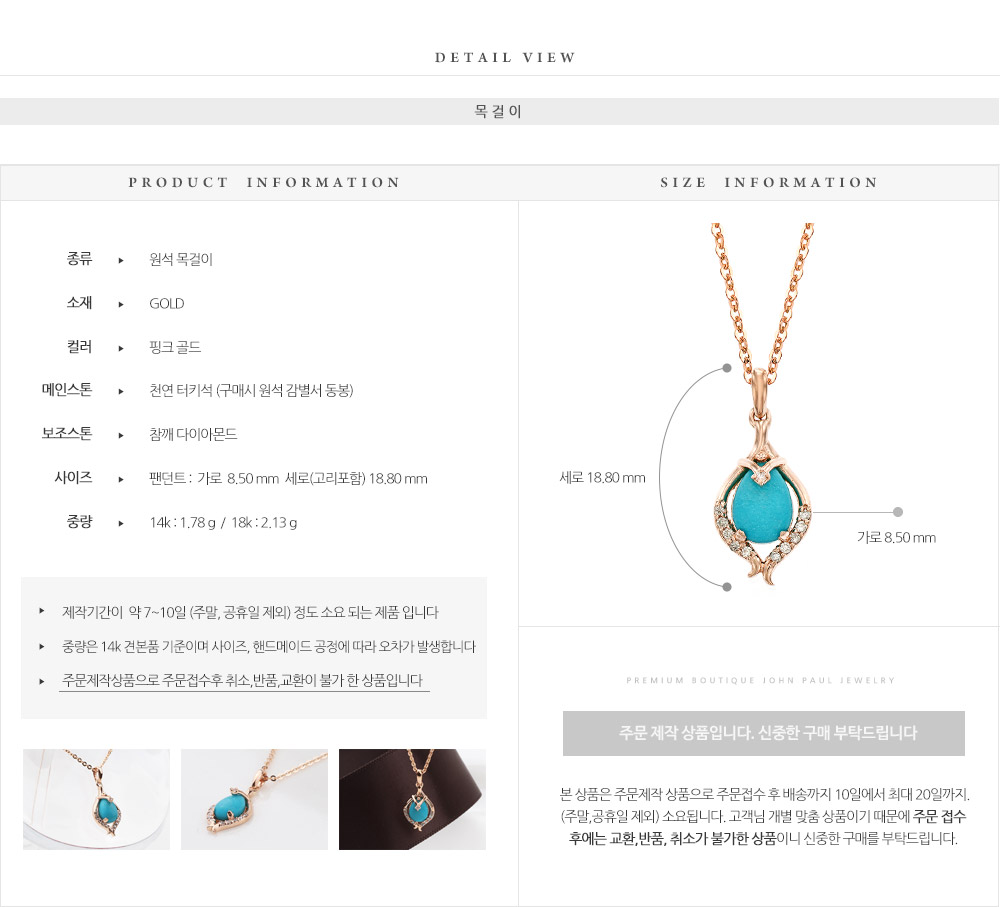Click the bottom dot of the 세로 height arc
The width and height of the screenshot is (1000, 907).
coord(726,587)
